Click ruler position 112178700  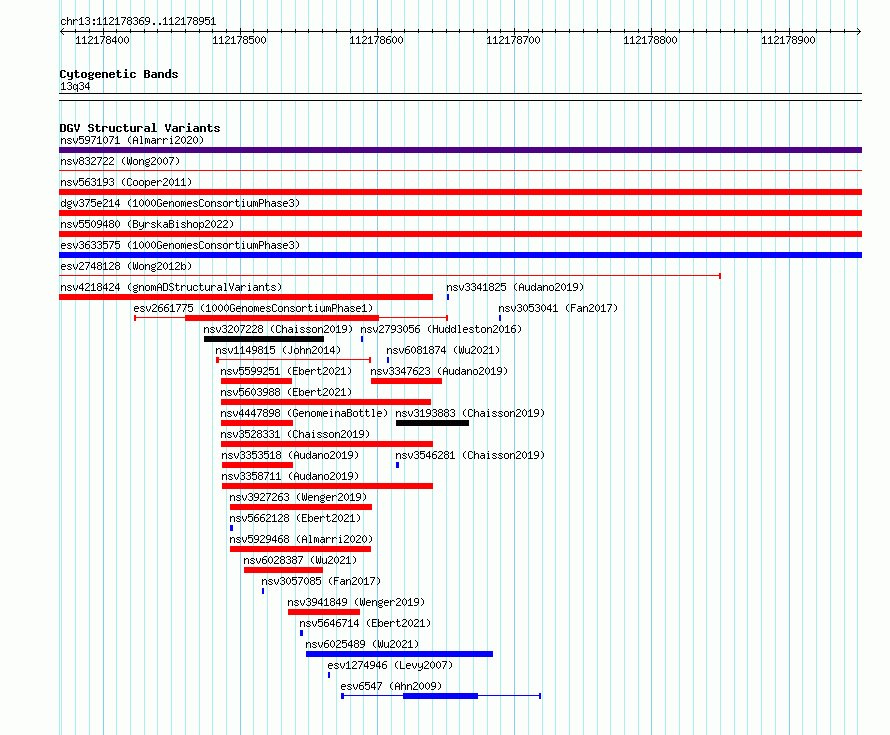point(513,40)
